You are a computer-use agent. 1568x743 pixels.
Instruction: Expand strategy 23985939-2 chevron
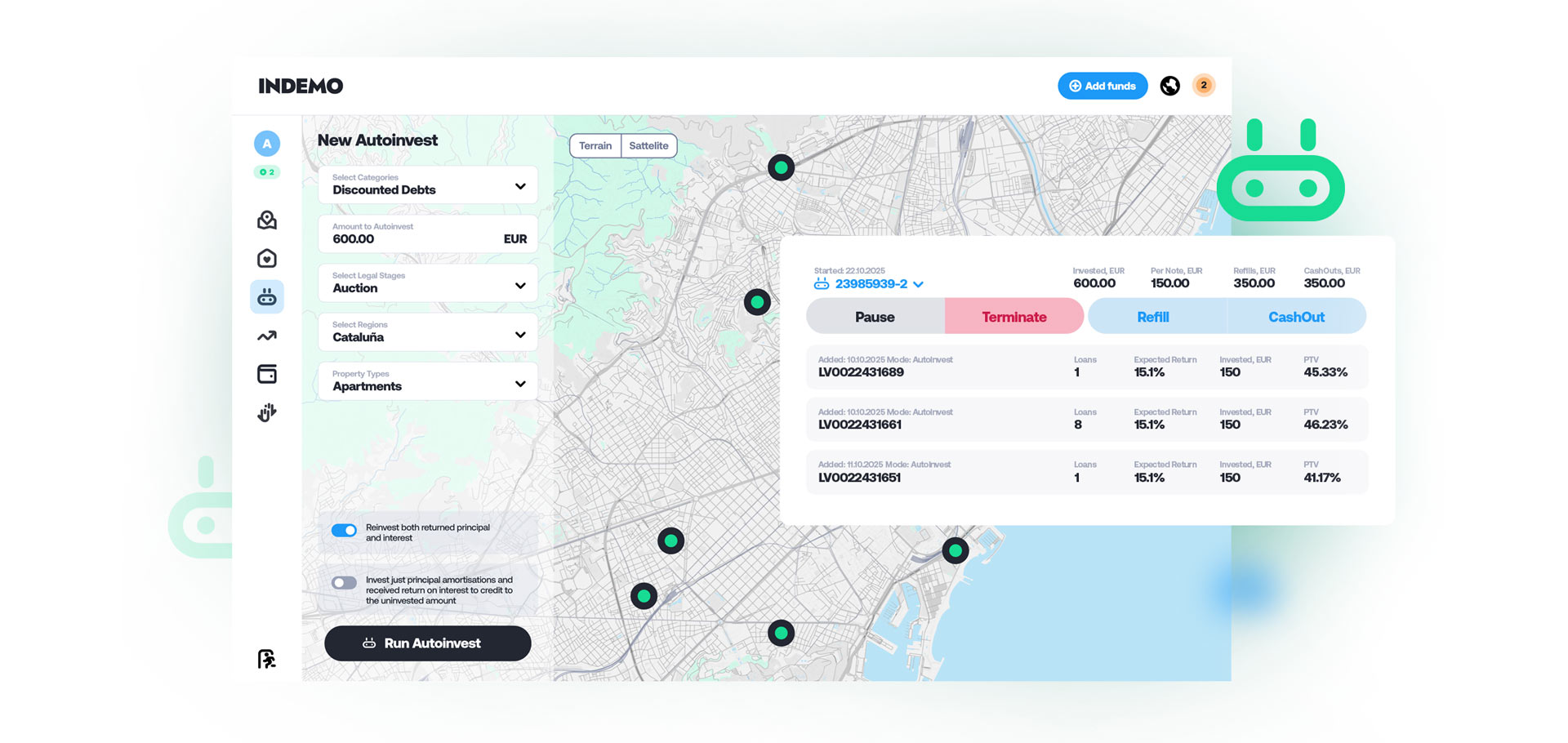point(919,284)
